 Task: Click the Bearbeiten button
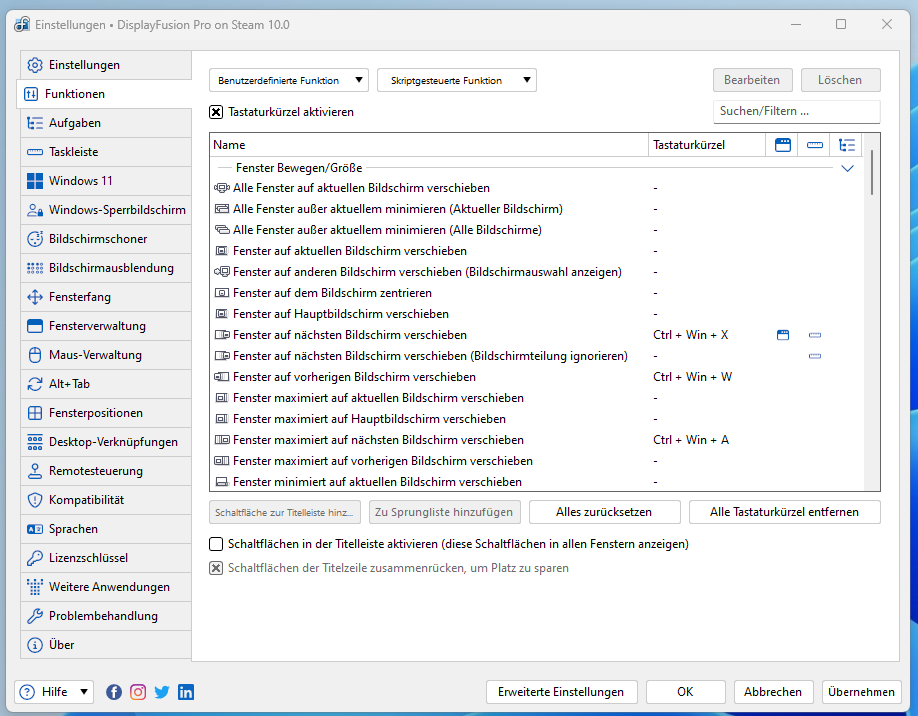[x=752, y=80]
